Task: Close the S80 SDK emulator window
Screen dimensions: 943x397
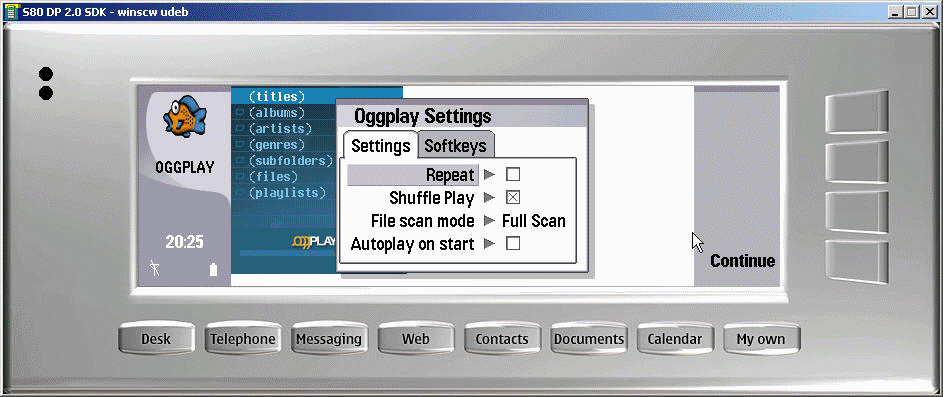Action: pos(929,11)
